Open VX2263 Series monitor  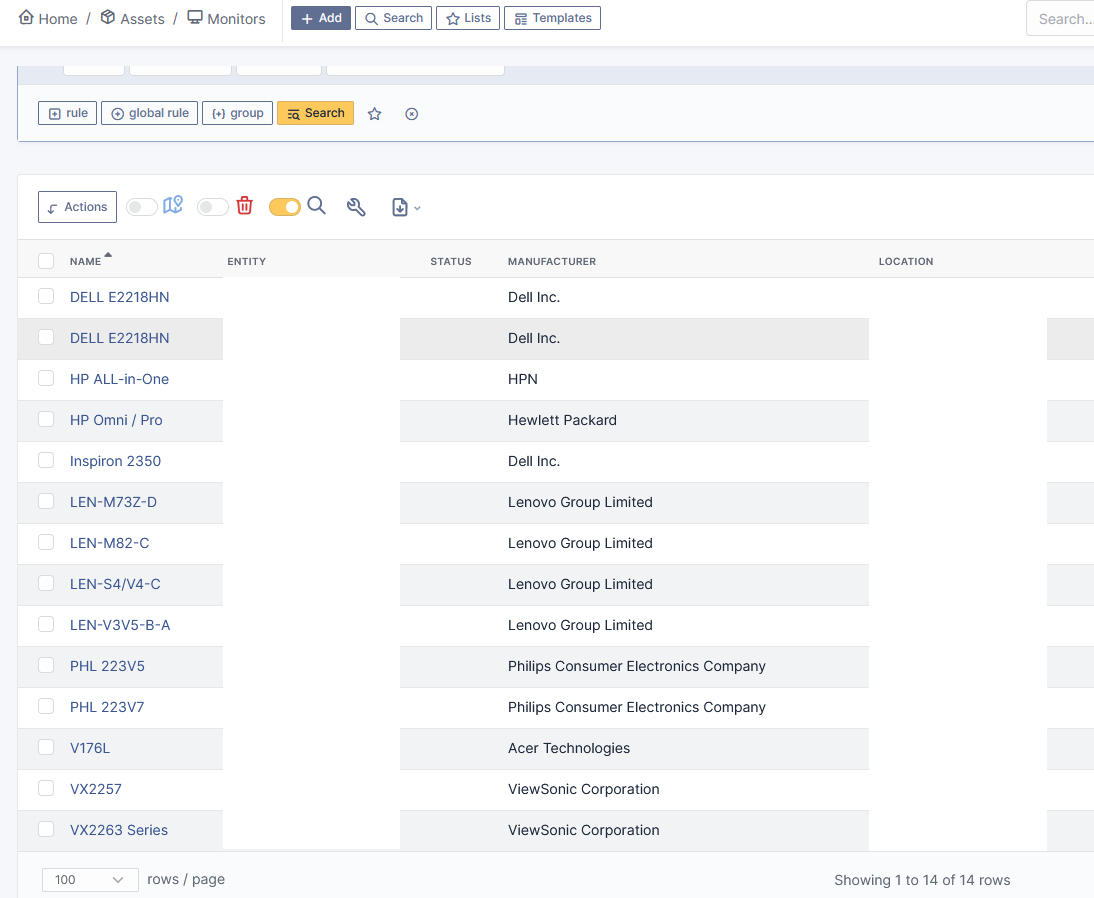pos(119,830)
